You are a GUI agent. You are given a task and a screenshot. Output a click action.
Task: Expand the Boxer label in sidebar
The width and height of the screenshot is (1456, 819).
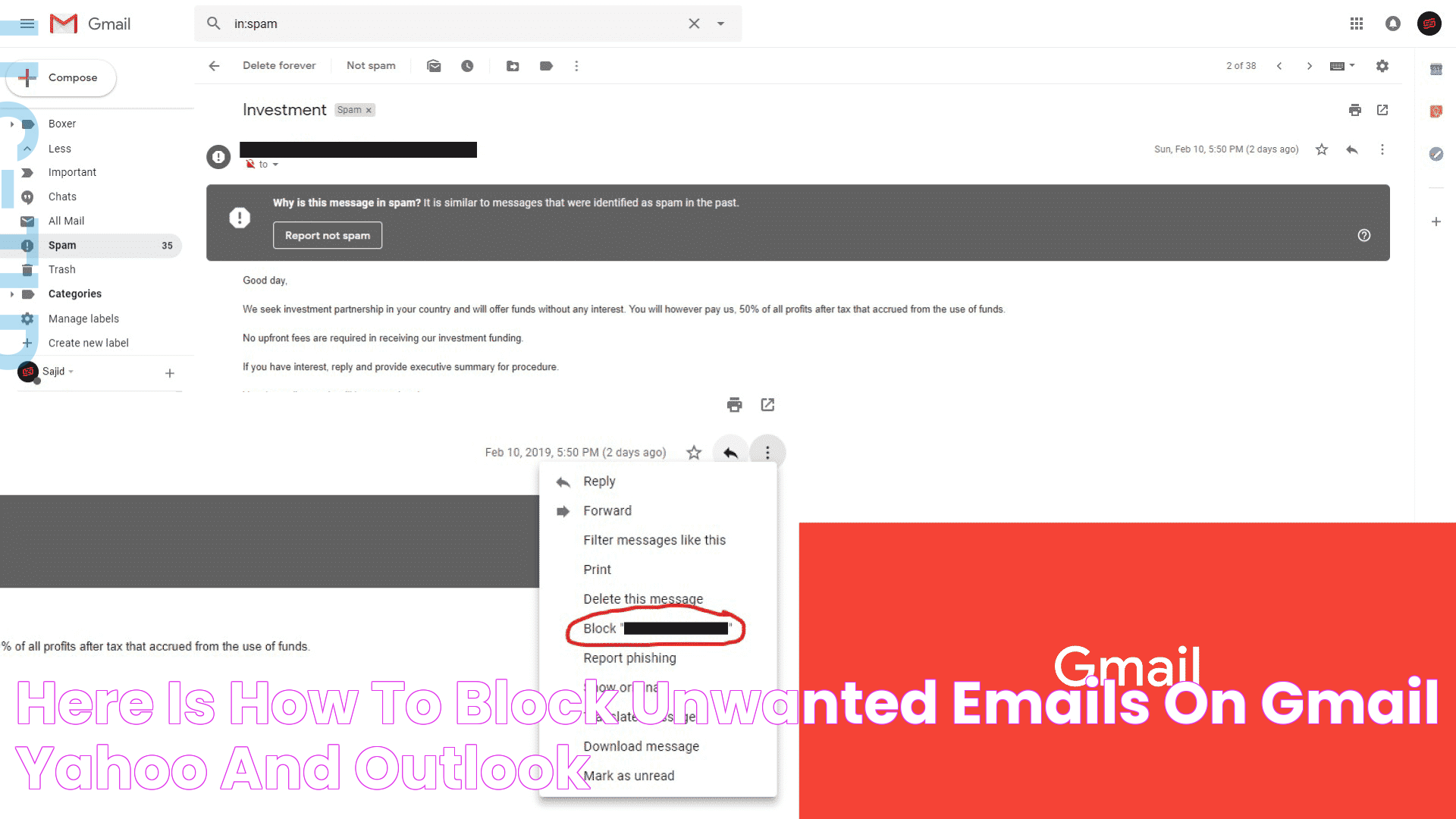pos(12,123)
